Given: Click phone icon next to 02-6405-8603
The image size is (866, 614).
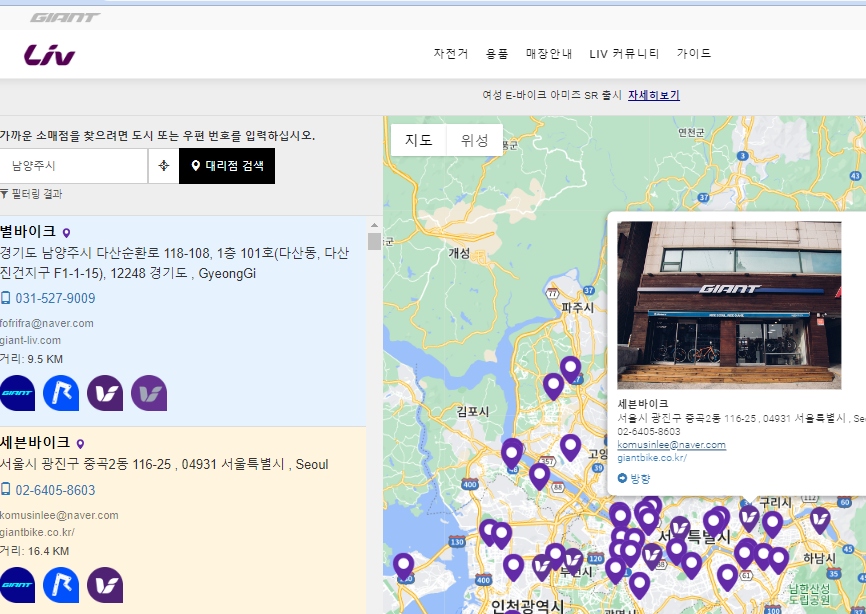Looking at the screenshot, I should 6,490.
